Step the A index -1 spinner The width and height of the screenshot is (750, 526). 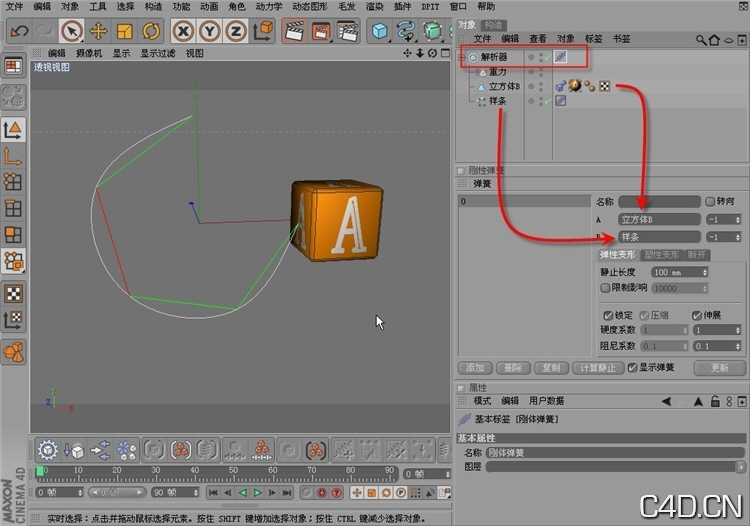[738, 219]
